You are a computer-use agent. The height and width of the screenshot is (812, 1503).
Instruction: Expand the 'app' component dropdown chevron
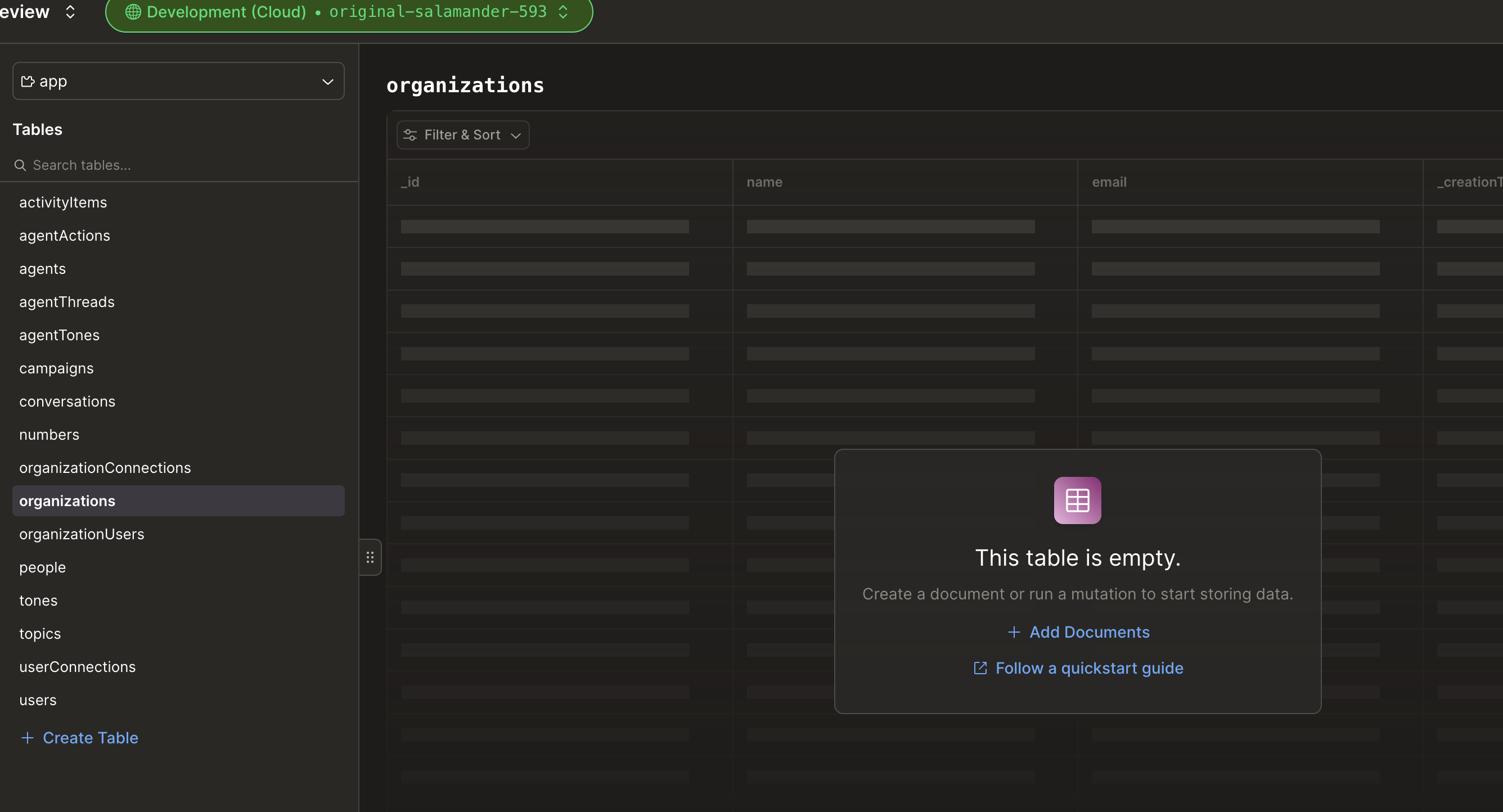(328, 82)
